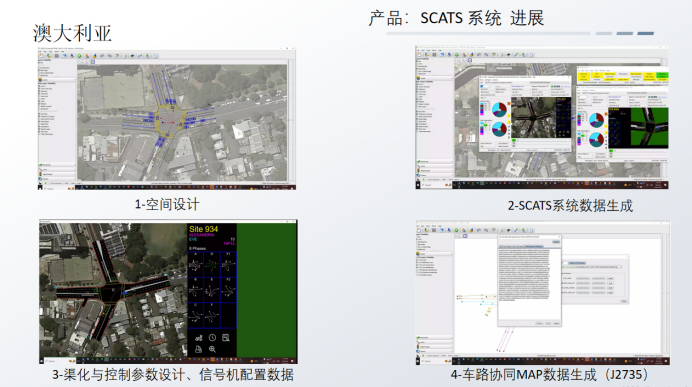
Task: Select phase F1 diagram in Site 934 panel
Action: click(x=228, y=264)
